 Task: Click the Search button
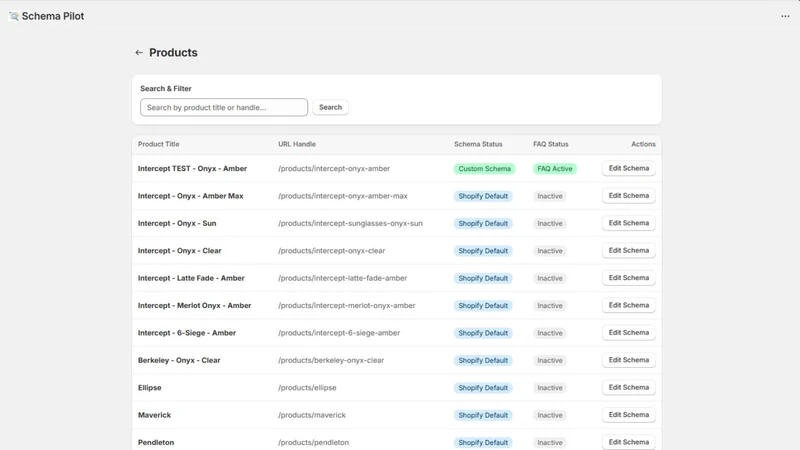pyautogui.click(x=331, y=107)
